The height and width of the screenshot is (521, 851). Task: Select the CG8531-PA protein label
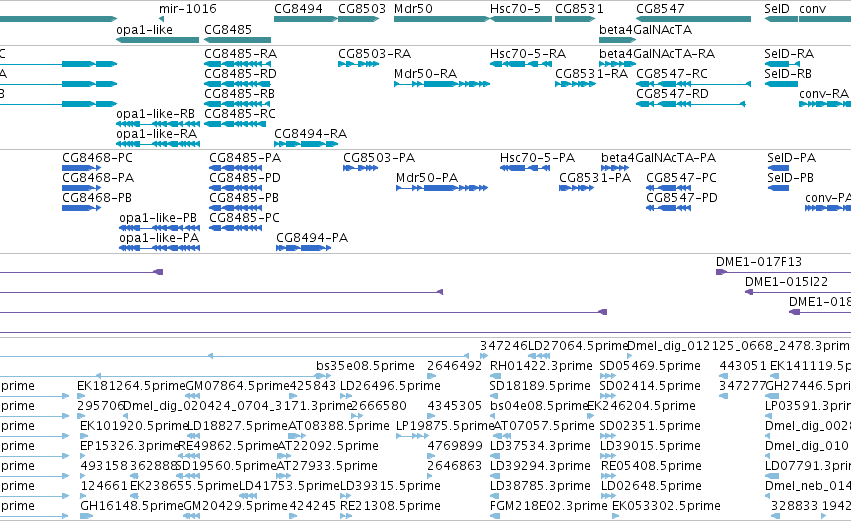(x=595, y=178)
